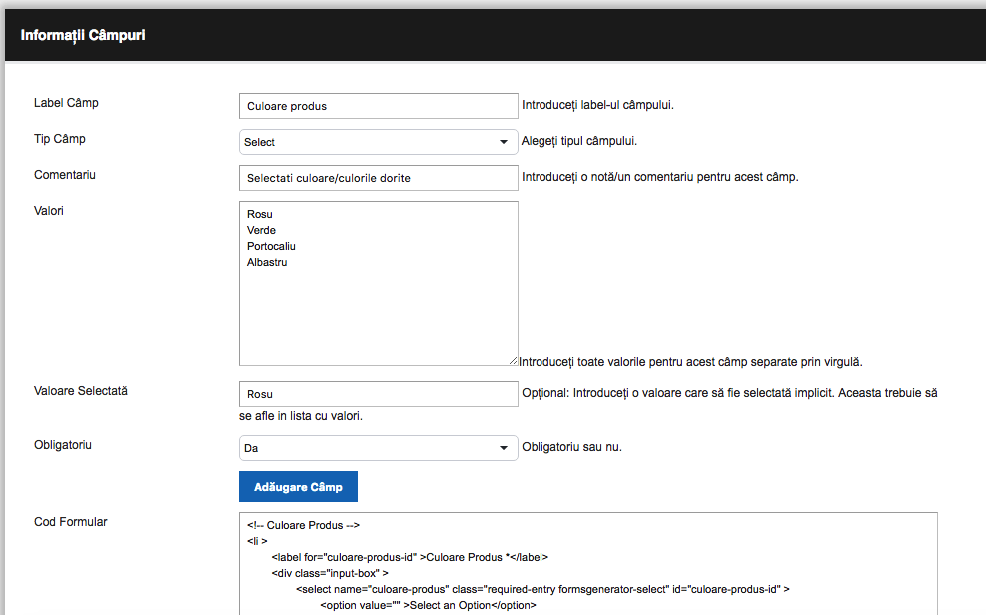Click the 'Obligatoriu' field label

tap(63, 445)
